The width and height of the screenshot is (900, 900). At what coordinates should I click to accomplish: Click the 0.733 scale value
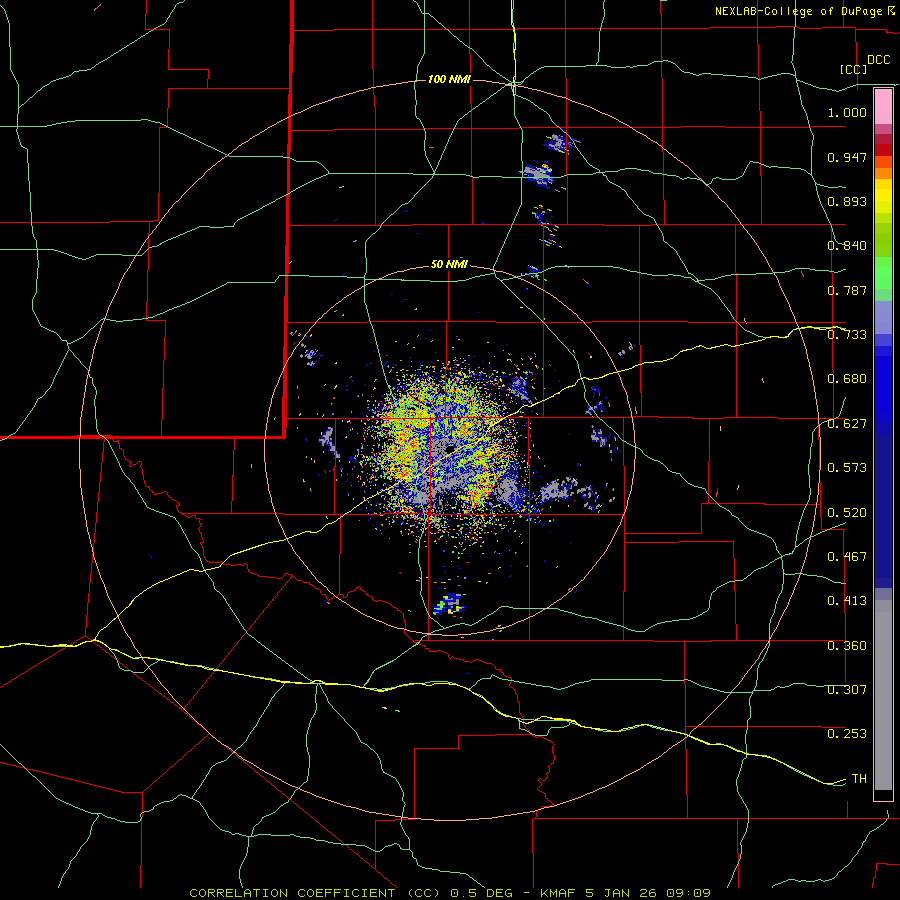[x=847, y=335]
